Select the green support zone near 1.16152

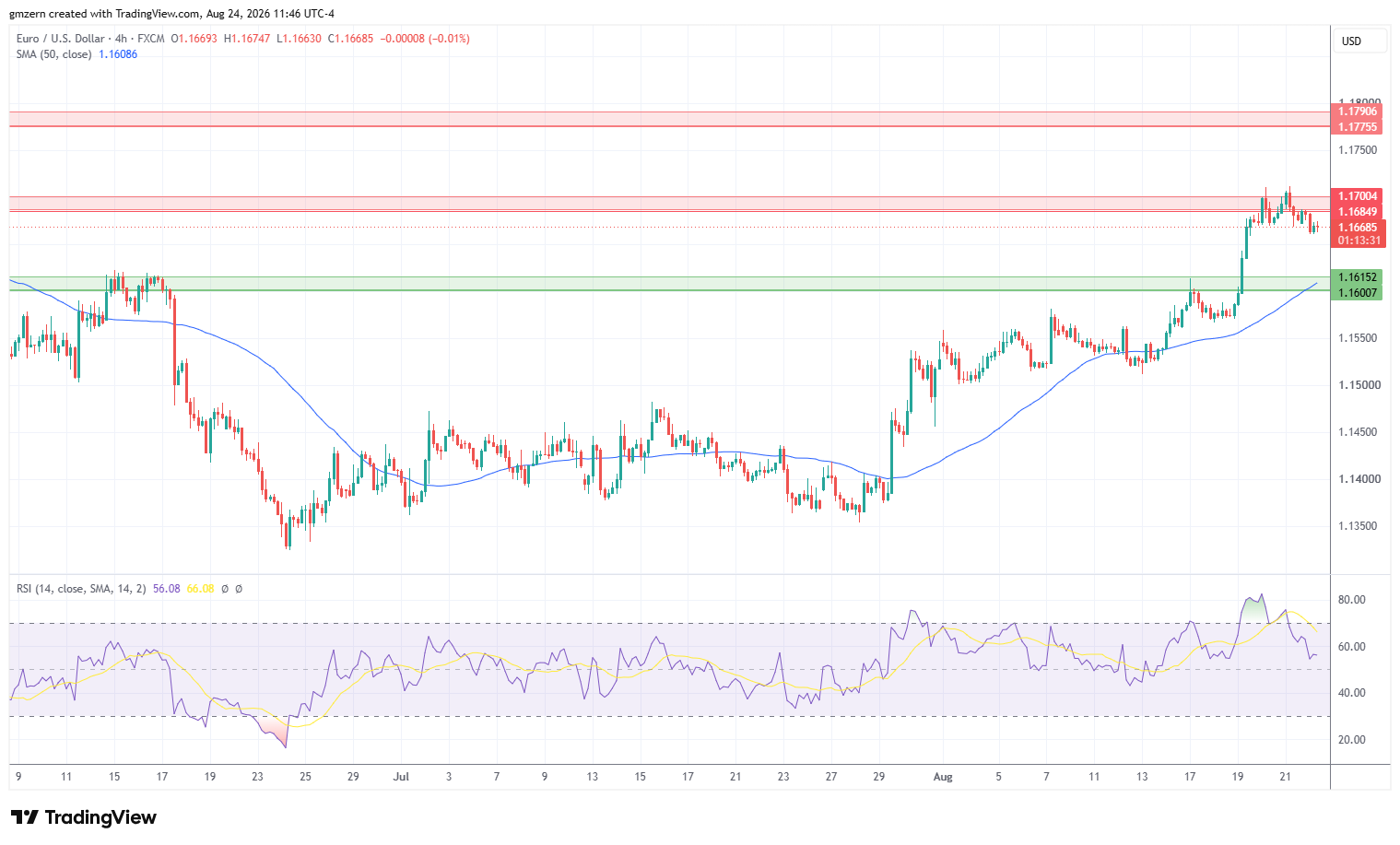tap(670, 284)
